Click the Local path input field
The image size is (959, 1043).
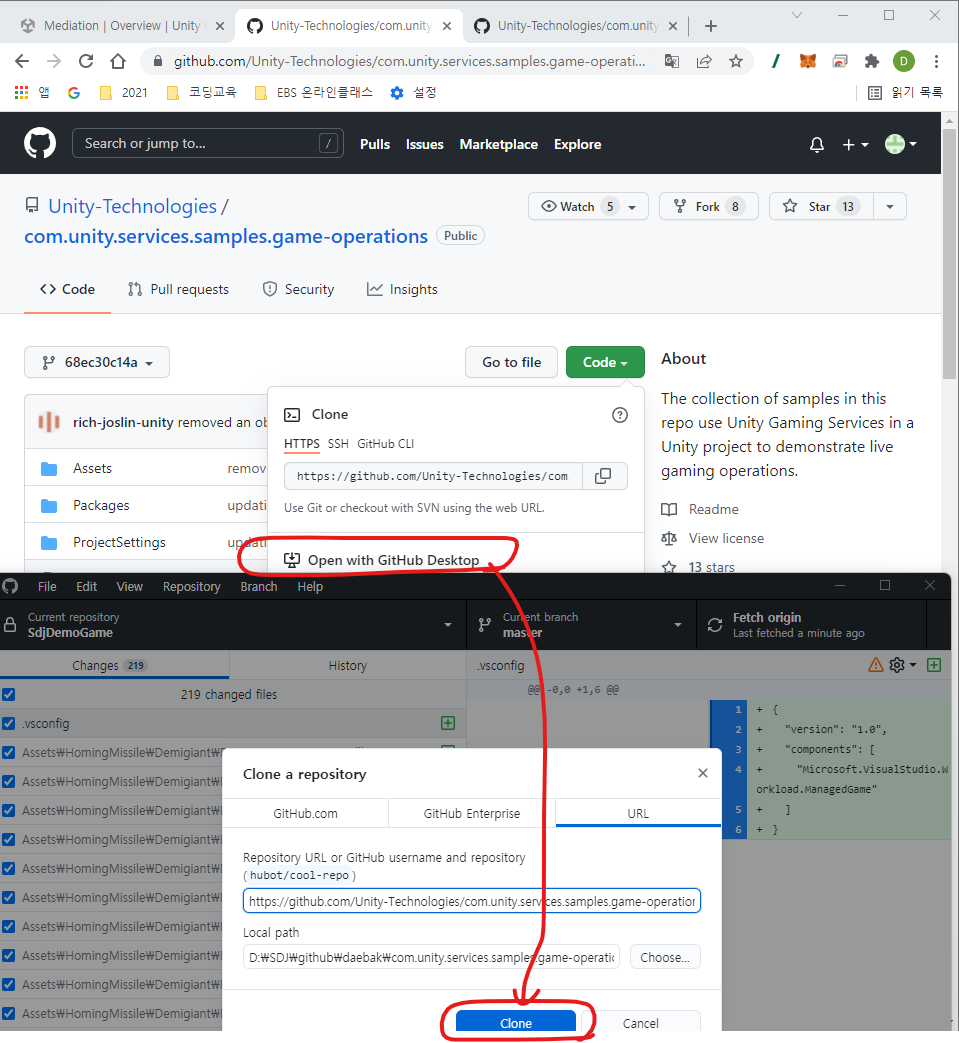pos(431,957)
